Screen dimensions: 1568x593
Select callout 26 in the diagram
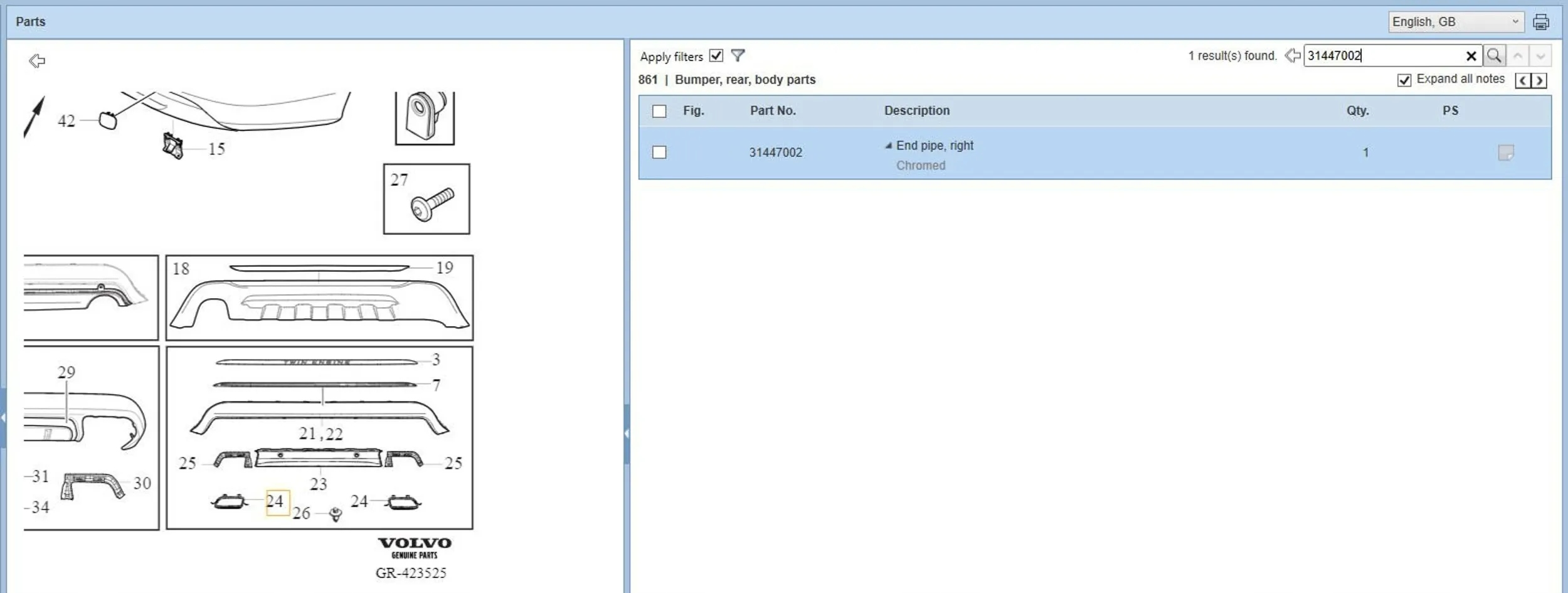(x=302, y=513)
